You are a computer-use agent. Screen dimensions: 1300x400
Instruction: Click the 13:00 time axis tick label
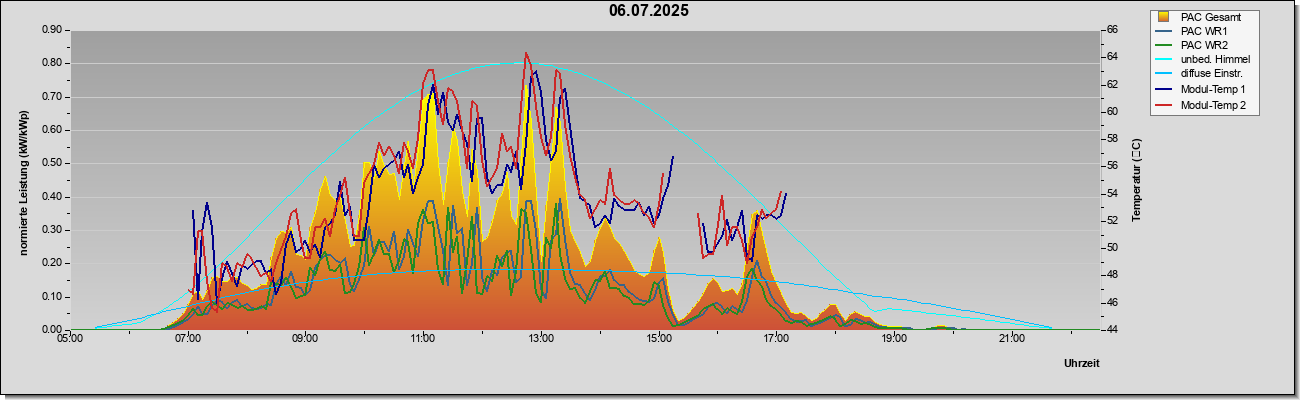541,339
